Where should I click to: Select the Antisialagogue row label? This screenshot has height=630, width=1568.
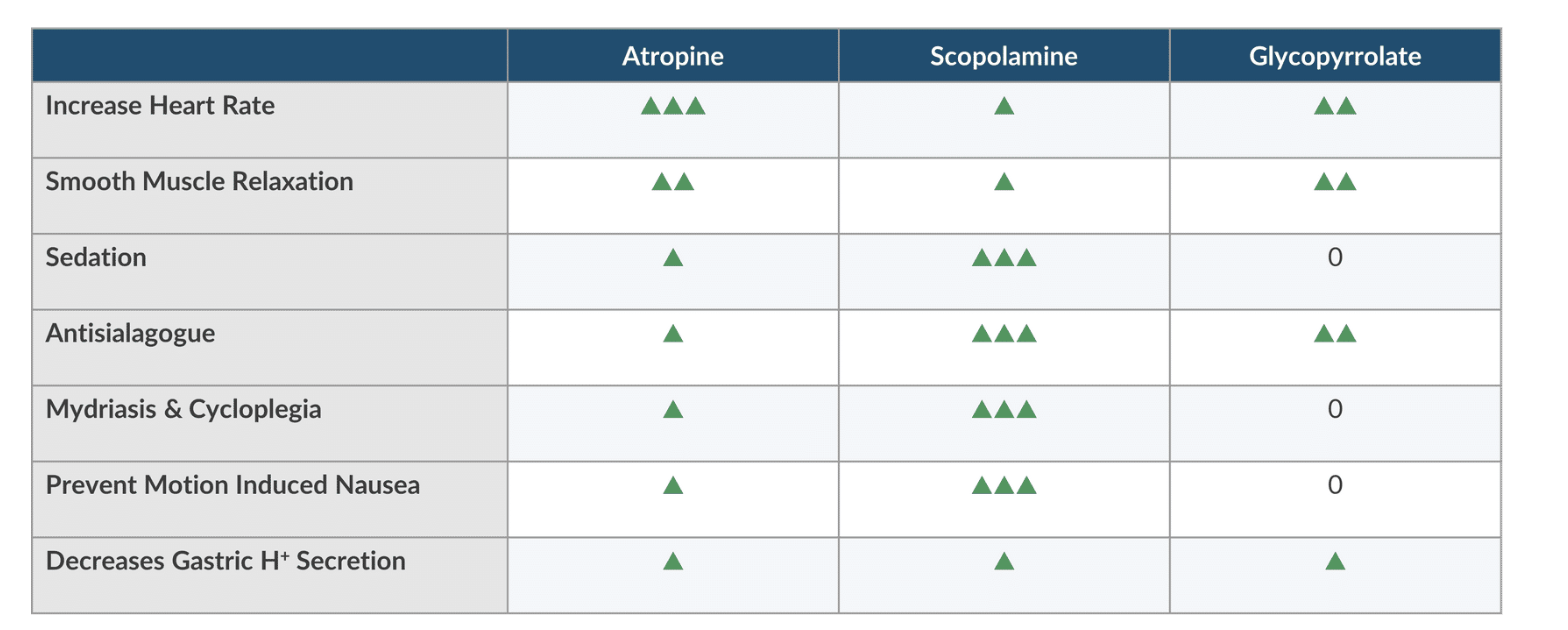coord(130,333)
